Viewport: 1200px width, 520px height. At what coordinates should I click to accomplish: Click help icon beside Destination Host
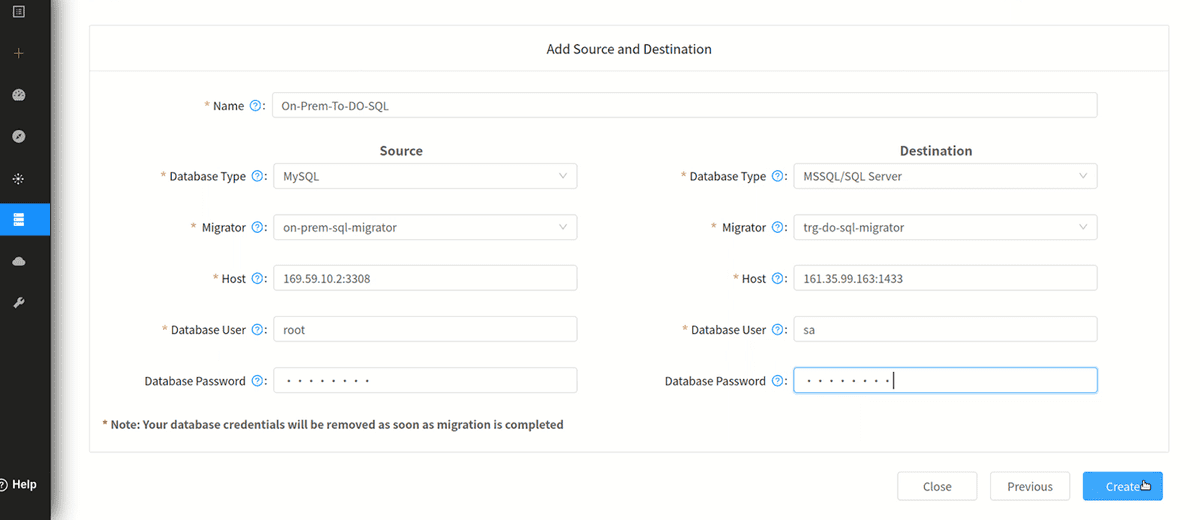pos(777,278)
